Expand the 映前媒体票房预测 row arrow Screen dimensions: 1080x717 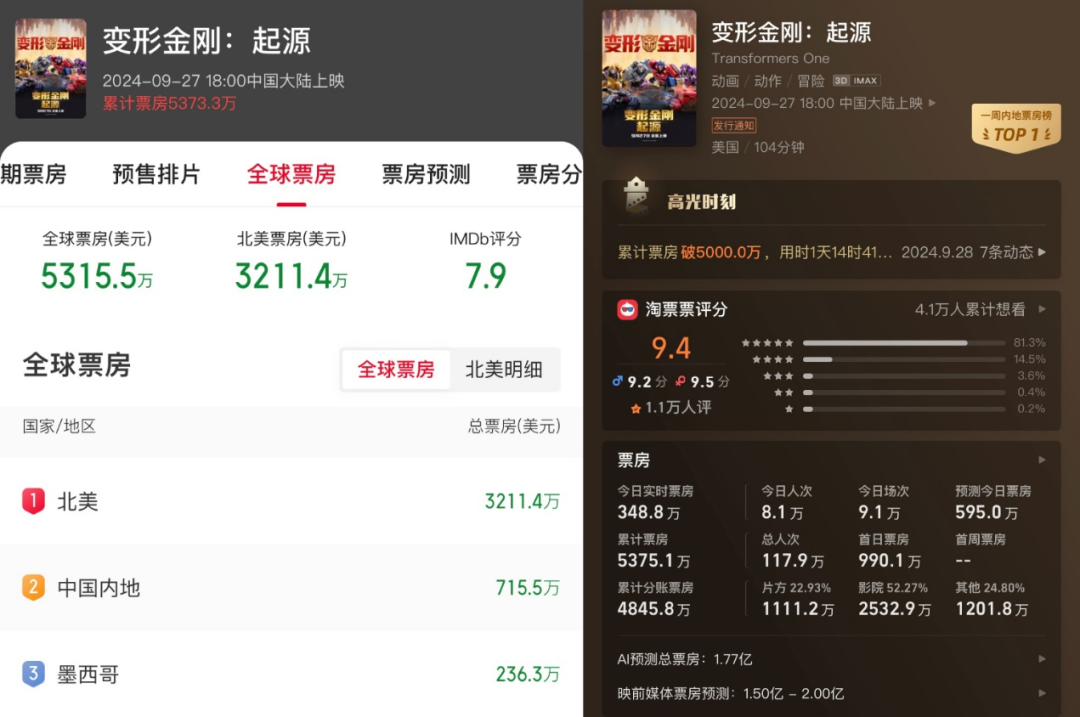pos(1042,693)
